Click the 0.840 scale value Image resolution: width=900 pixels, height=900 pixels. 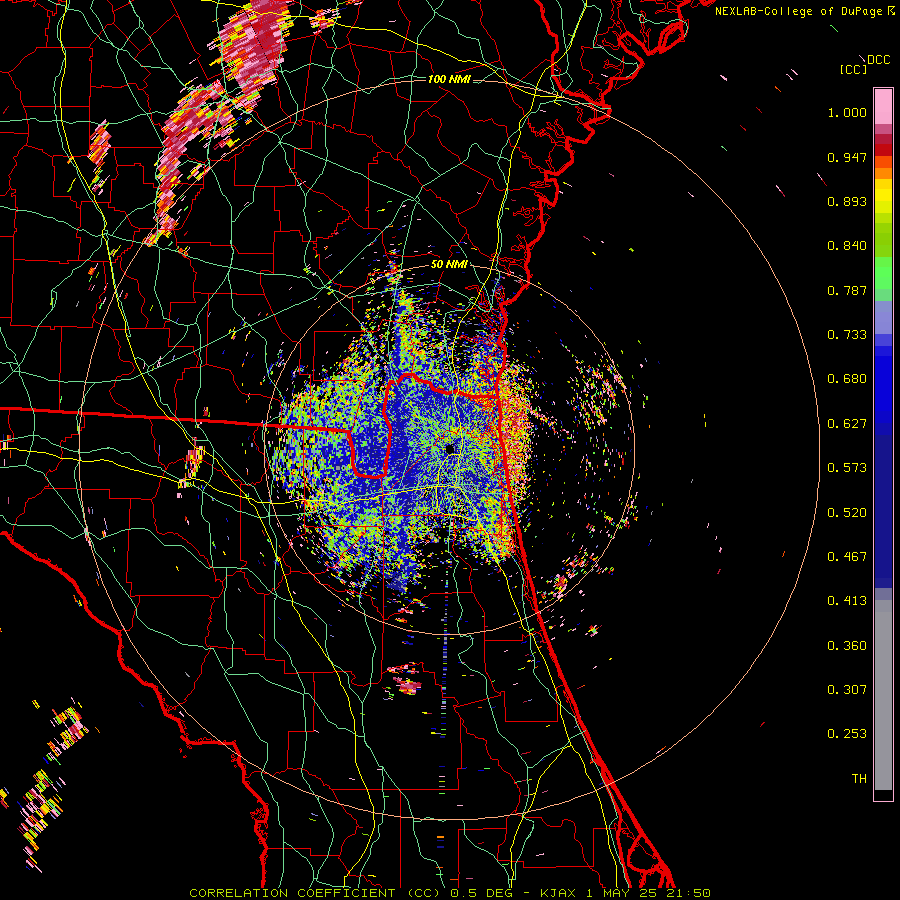coord(847,246)
